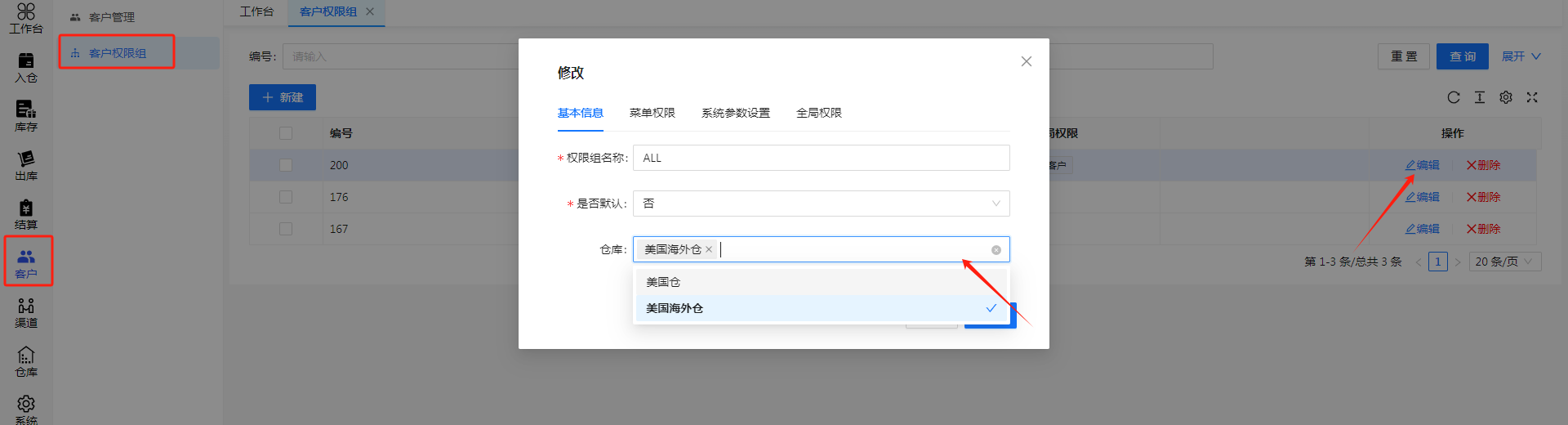Open the table column settings gear icon
The height and width of the screenshot is (425, 1568).
(1506, 97)
